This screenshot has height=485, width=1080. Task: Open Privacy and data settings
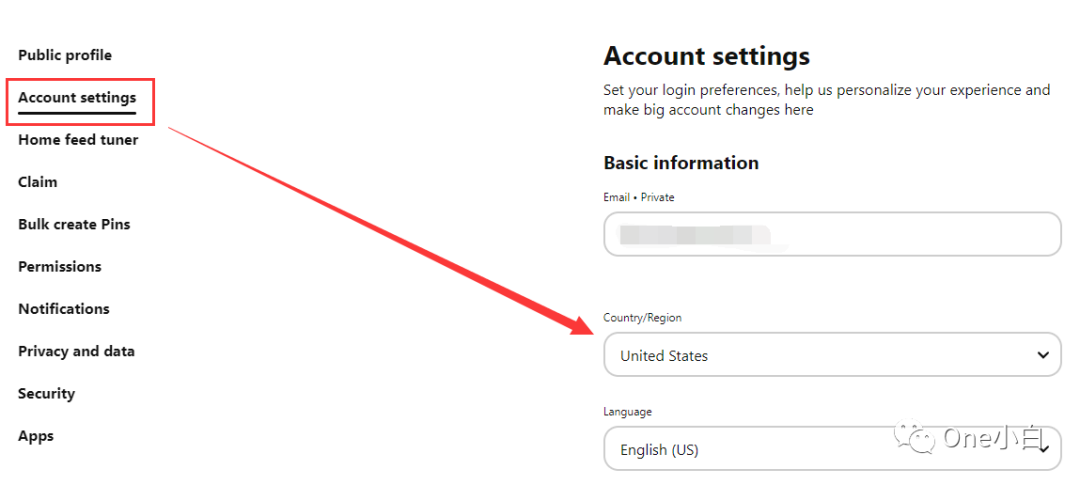[76, 351]
